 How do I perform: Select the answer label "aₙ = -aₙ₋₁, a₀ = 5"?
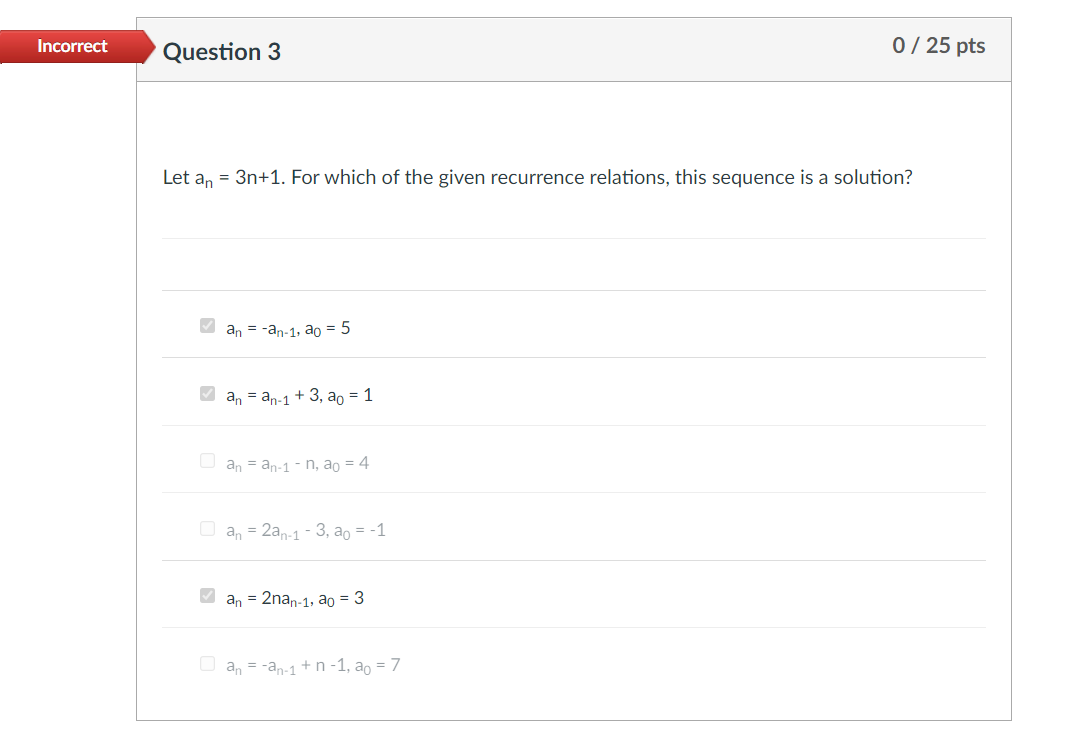288,327
